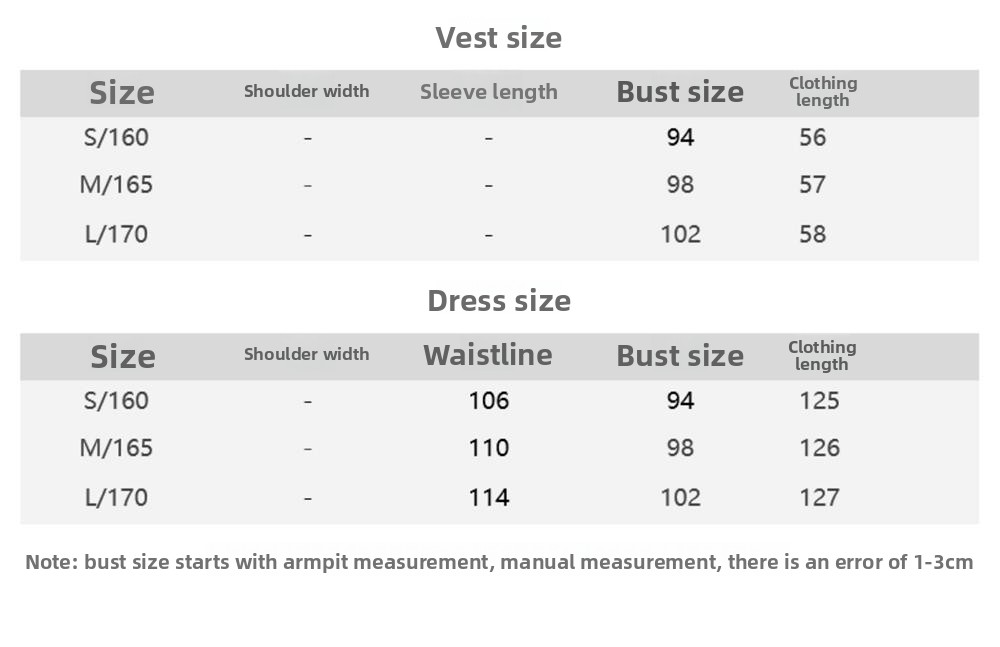Click the Vest size heading
This screenshot has width=1000, height=647.
(499, 38)
